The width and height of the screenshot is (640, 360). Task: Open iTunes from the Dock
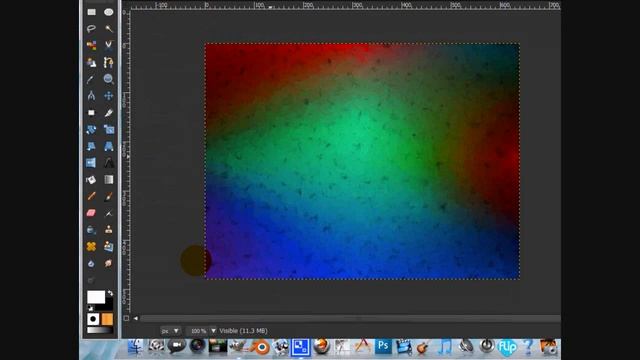point(445,347)
